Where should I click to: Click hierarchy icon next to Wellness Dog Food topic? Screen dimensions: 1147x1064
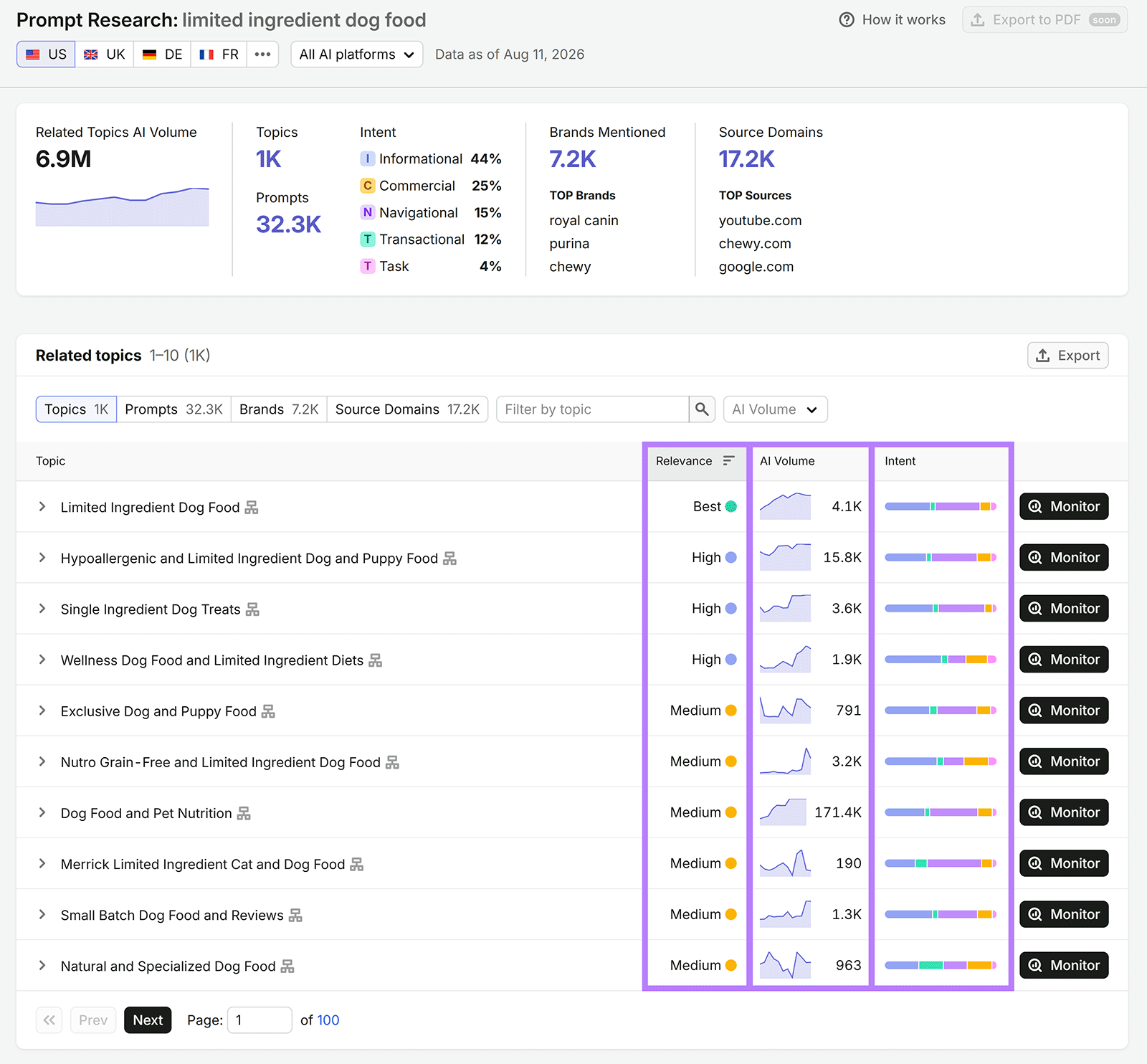376,660
